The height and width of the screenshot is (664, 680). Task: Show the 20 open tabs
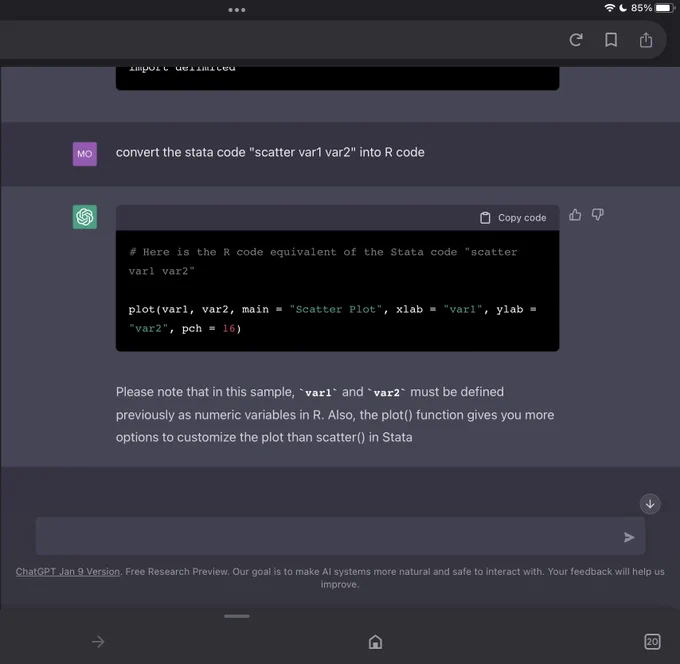pos(652,641)
